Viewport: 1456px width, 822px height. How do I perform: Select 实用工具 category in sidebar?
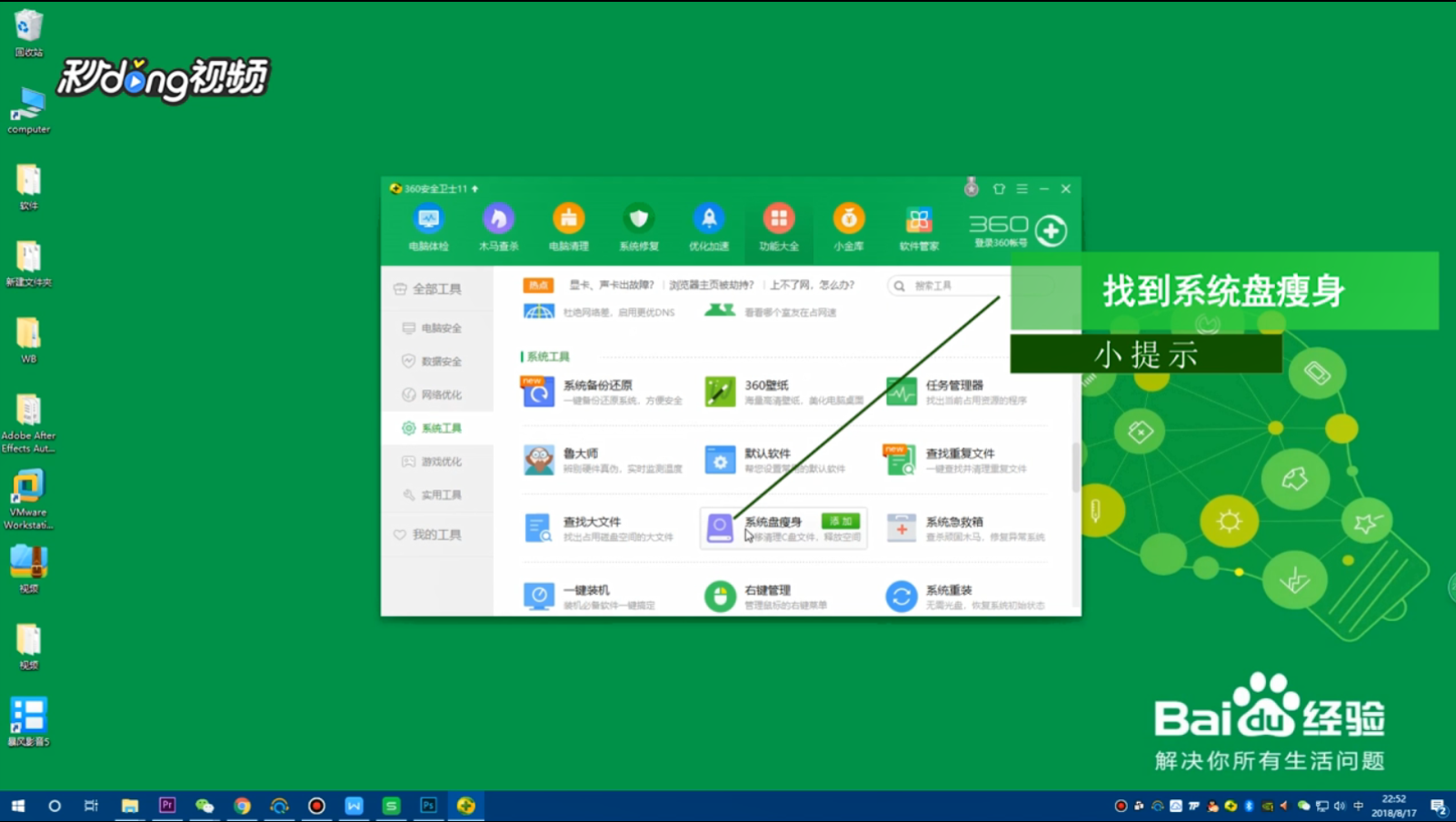point(437,495)
